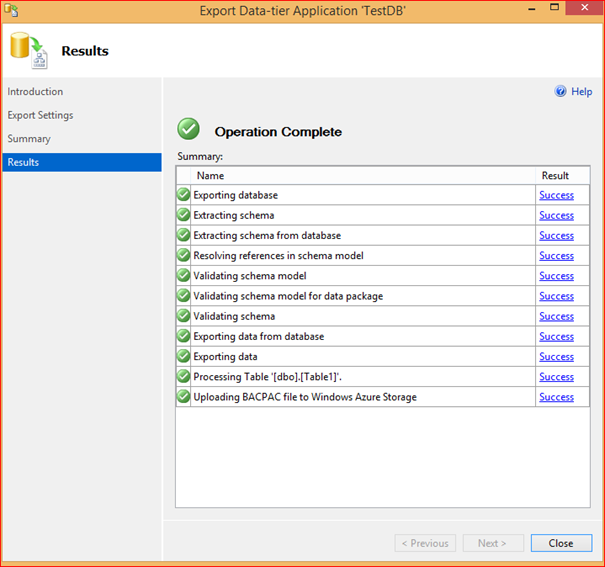Select the Summary step in sidebar
This screenshot has width=605, height=567.
(x=29, y=139)
